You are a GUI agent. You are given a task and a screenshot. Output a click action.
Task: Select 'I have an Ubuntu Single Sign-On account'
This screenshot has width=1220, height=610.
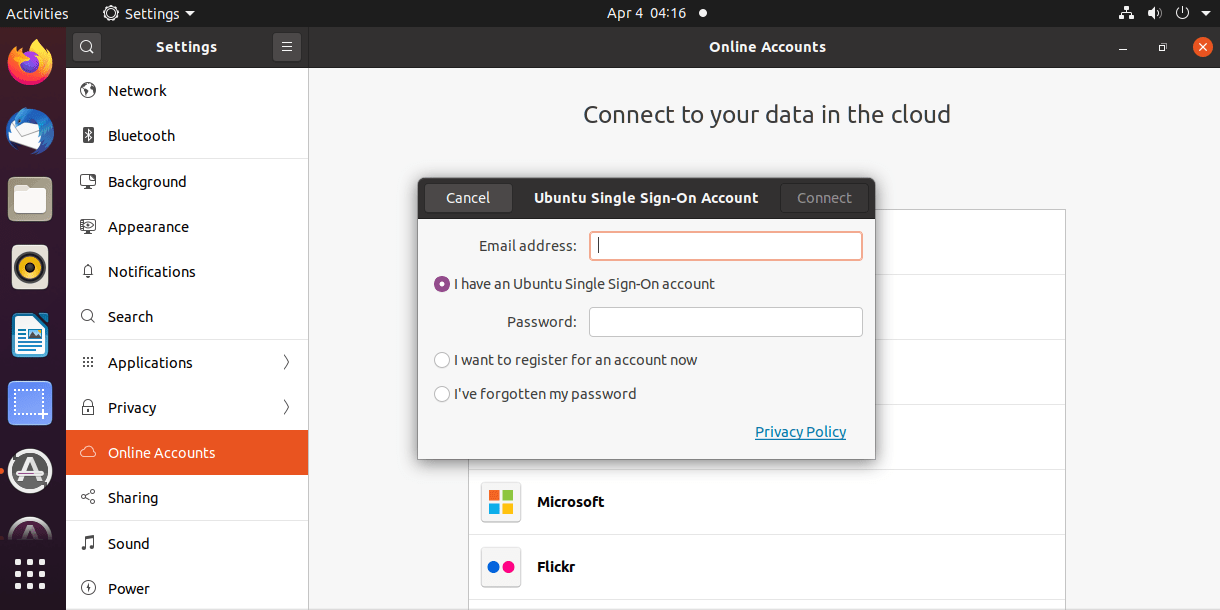442,284
